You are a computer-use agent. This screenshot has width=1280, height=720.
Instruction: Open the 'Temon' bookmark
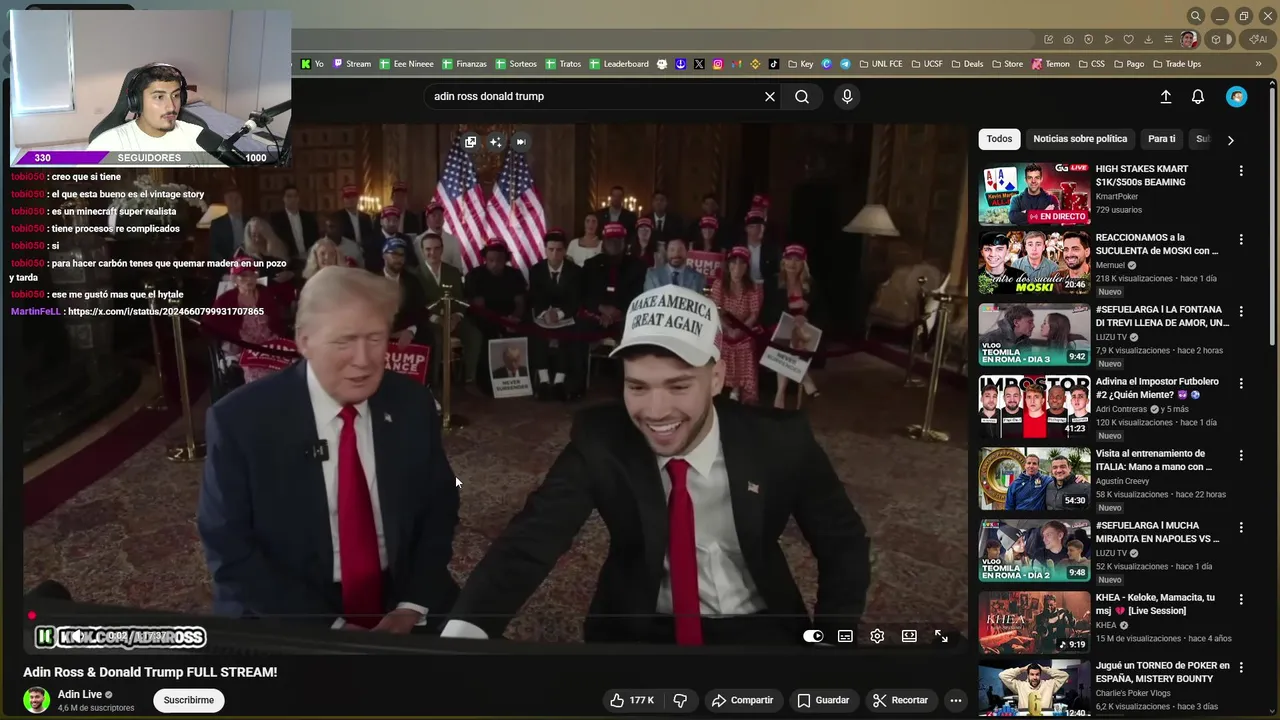[x=1050, y=64]
